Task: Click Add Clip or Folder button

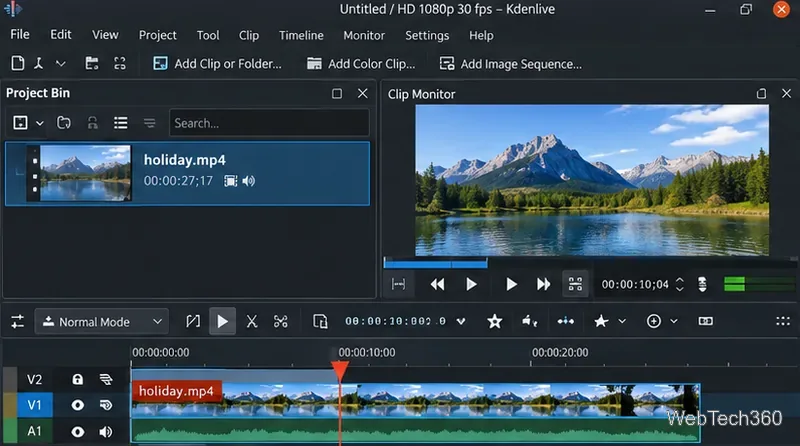Action: 217,64
